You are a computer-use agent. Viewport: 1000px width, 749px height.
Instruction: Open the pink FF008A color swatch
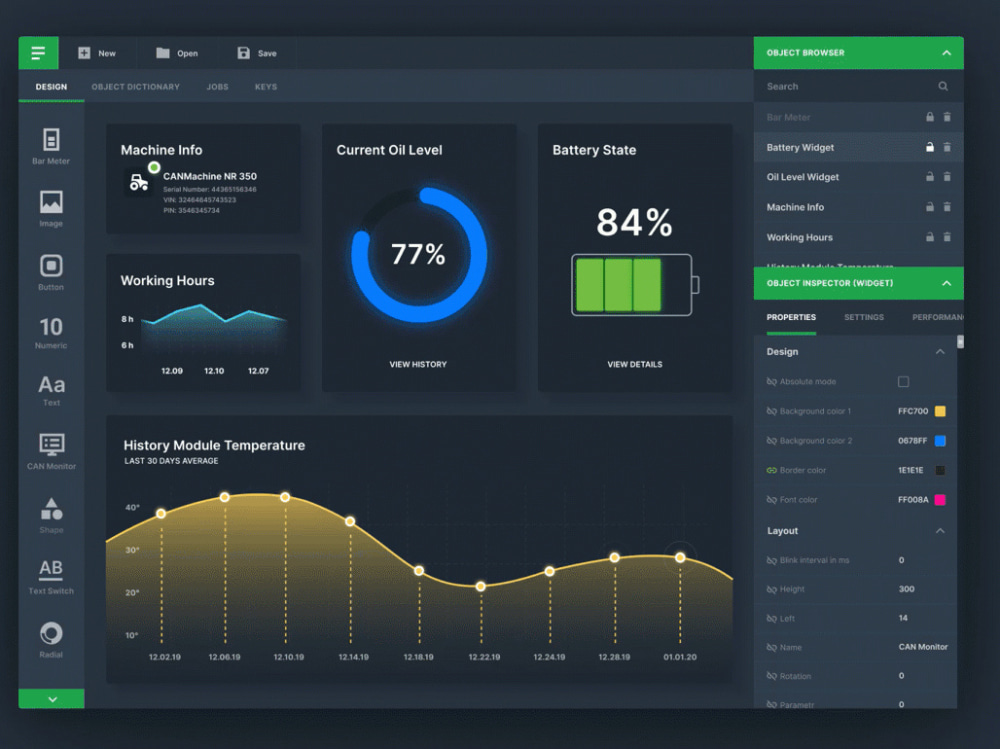[x=940, y=500]
